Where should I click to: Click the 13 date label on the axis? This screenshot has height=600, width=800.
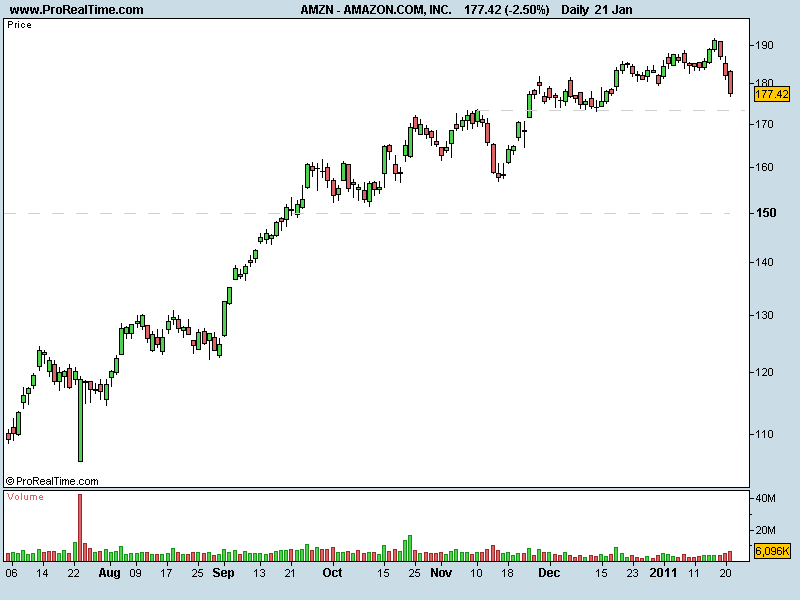click(259, 573)
